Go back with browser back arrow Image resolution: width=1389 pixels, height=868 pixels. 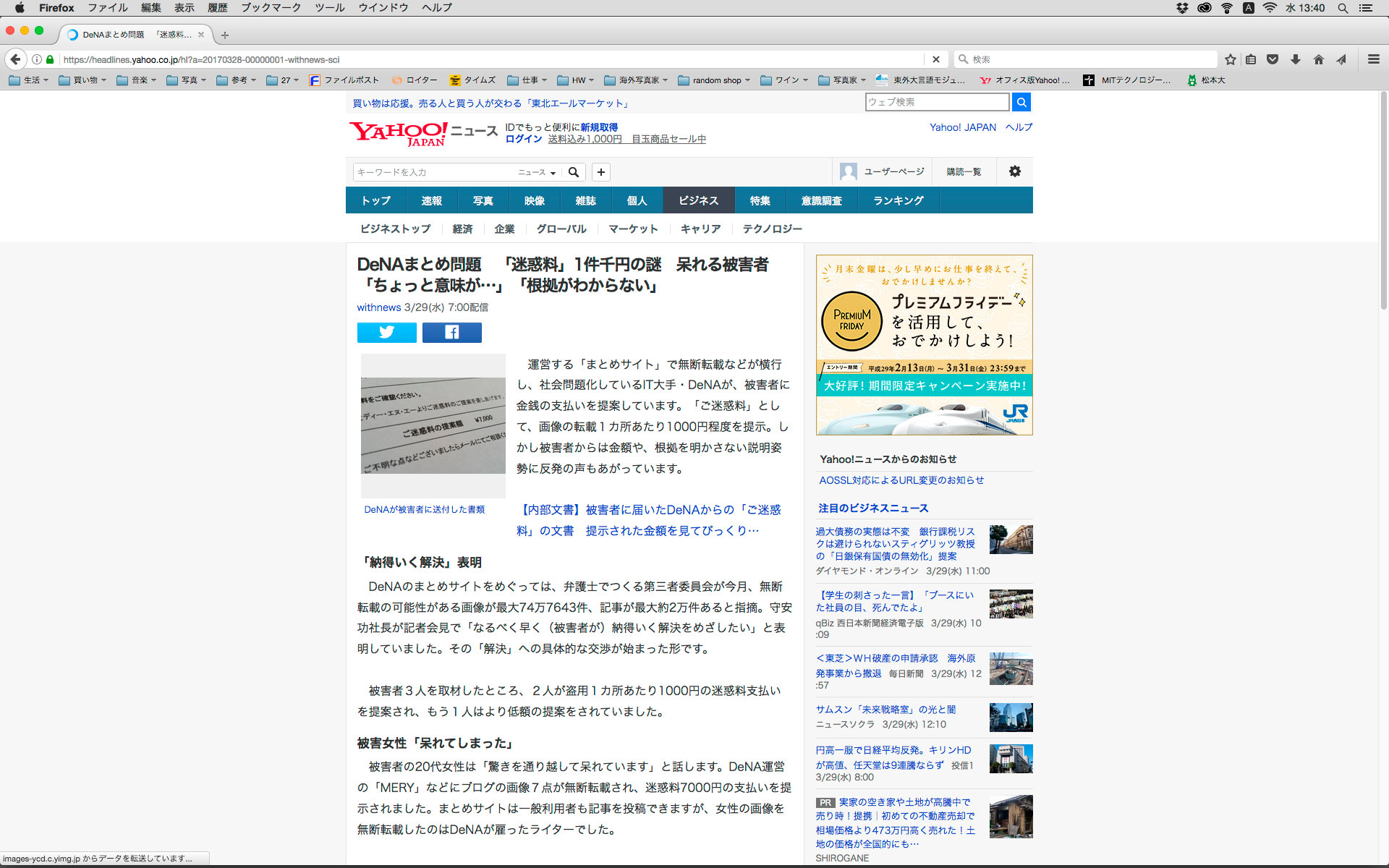[x=15, y=59]
